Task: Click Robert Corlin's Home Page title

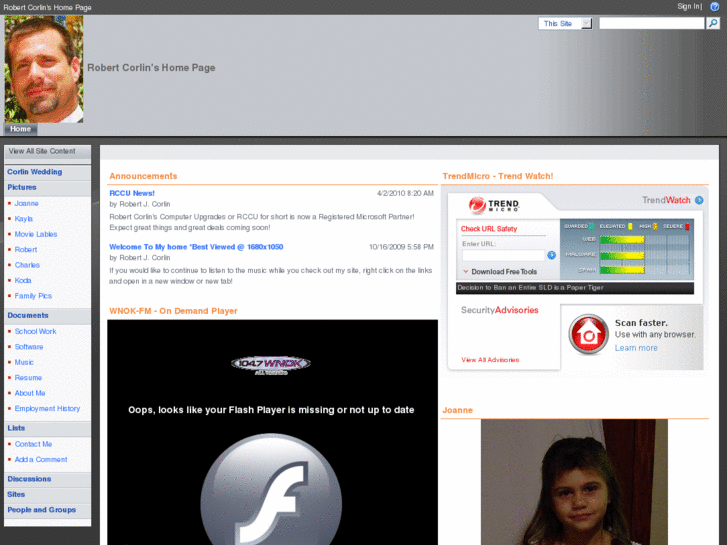Action: click(x=151, y=68)
